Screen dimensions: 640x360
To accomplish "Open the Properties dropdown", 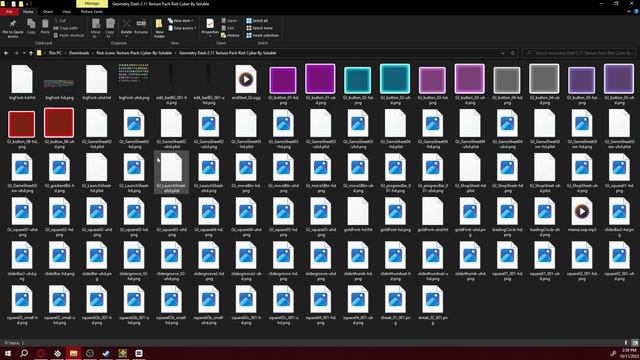I will click(210, 36).
